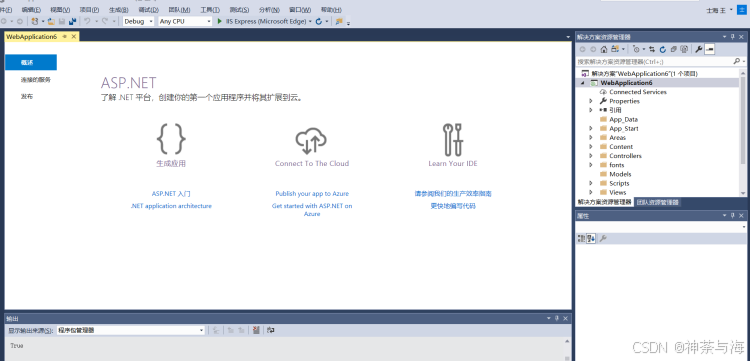
Task: Click the Redo arrow in the toolbar
Action: tap(105, 21)
